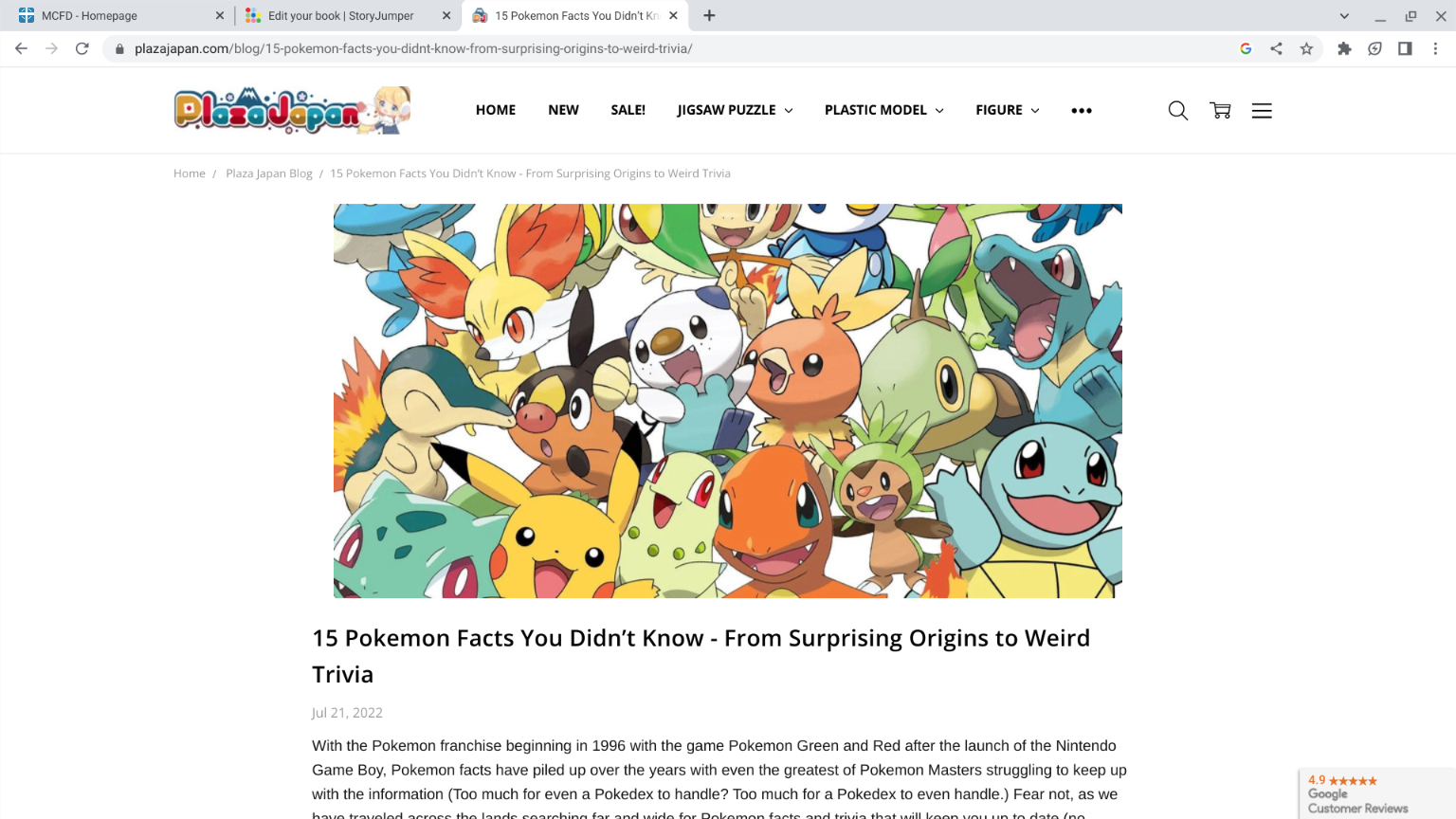This screenshot has width=1456, height=819.
Task: Click the Plaza Japan Blog breadcrumb link
Action: [x=268, y=173]
